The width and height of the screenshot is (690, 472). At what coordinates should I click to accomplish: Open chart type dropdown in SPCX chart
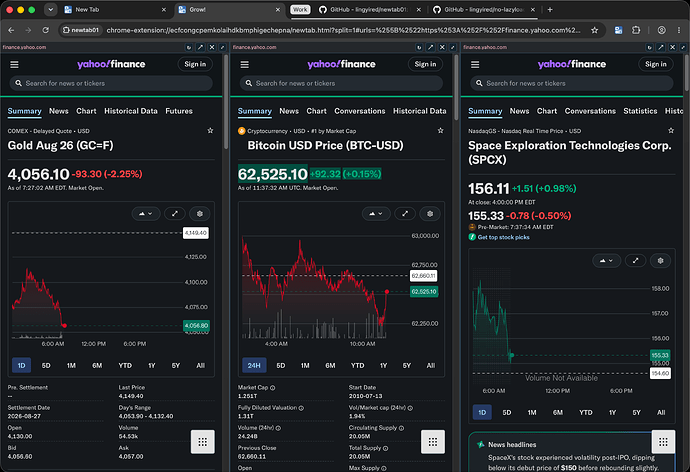606,261
